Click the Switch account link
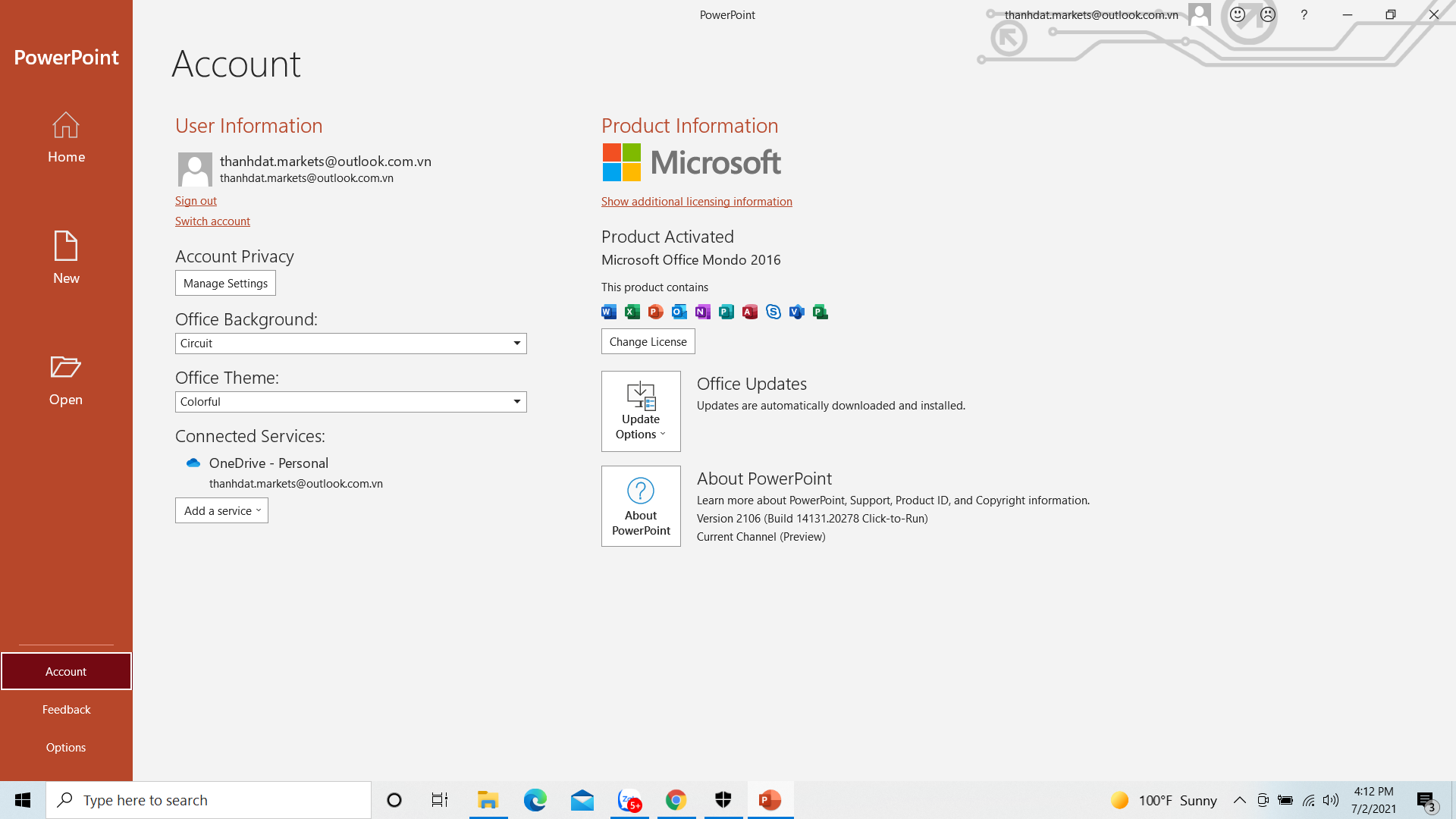Viewport: 1456px width, 819px height. point(212,221)
